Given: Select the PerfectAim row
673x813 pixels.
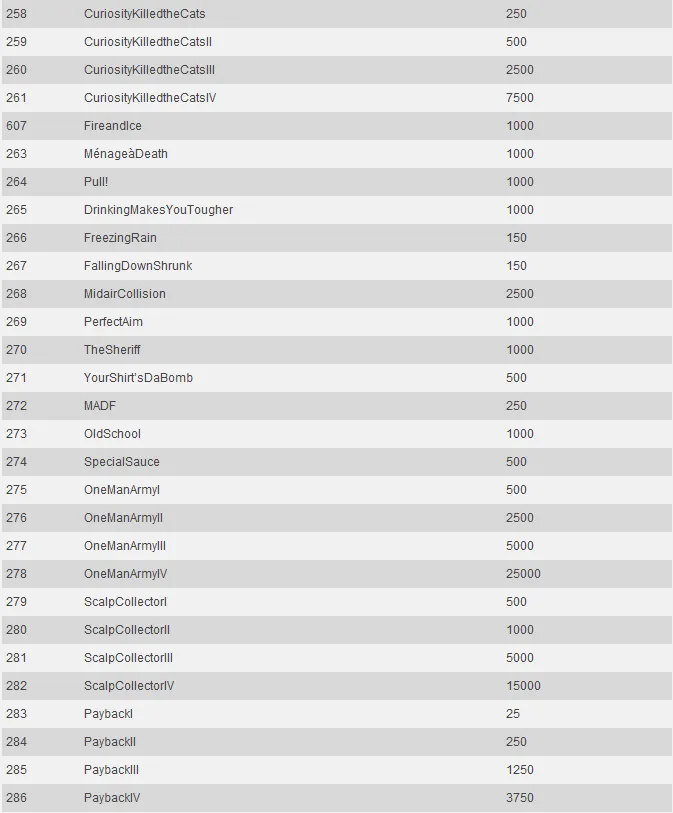Looking at the screenshot, I should (113, 322).
